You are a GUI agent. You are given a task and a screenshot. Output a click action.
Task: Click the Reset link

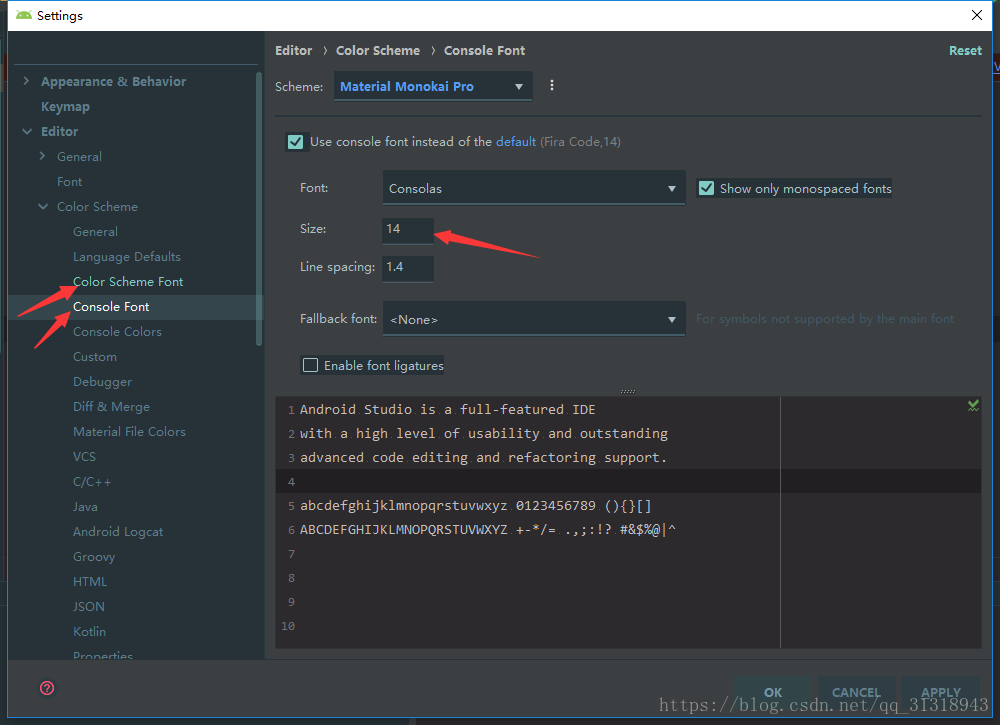[965, 51]
